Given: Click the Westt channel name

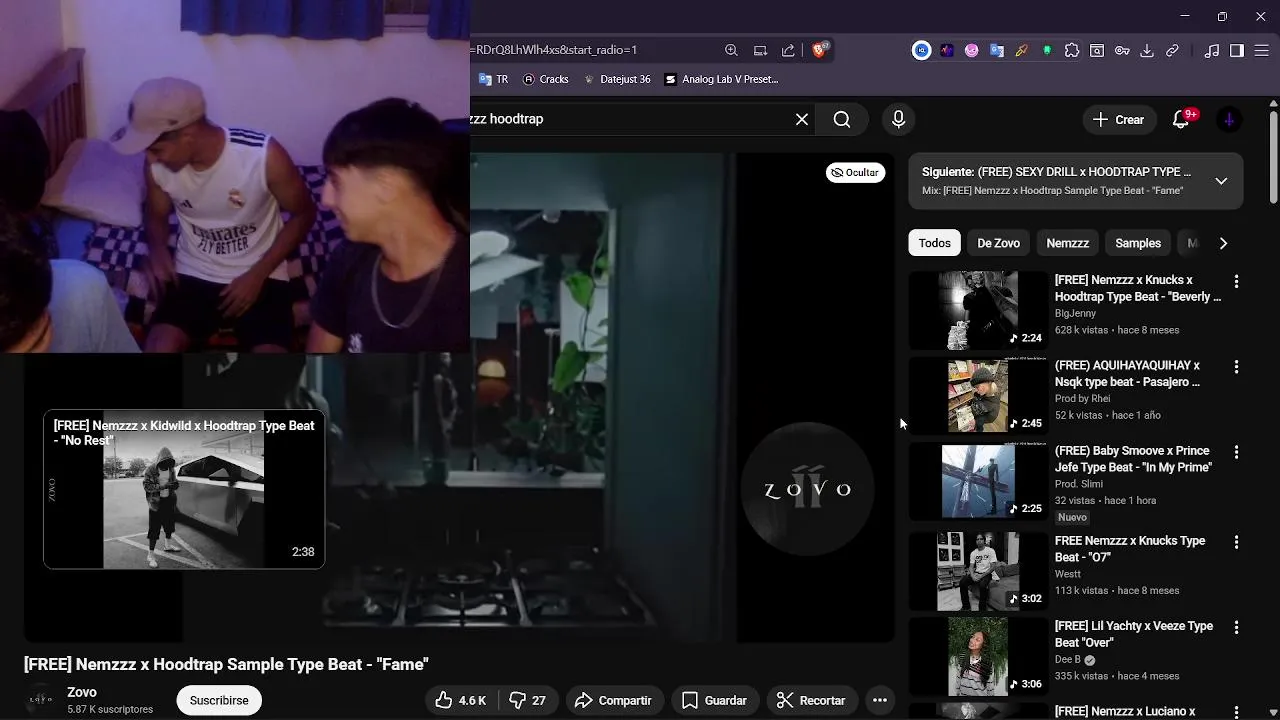Looking at the screenshot, I should coord(1067,574).
